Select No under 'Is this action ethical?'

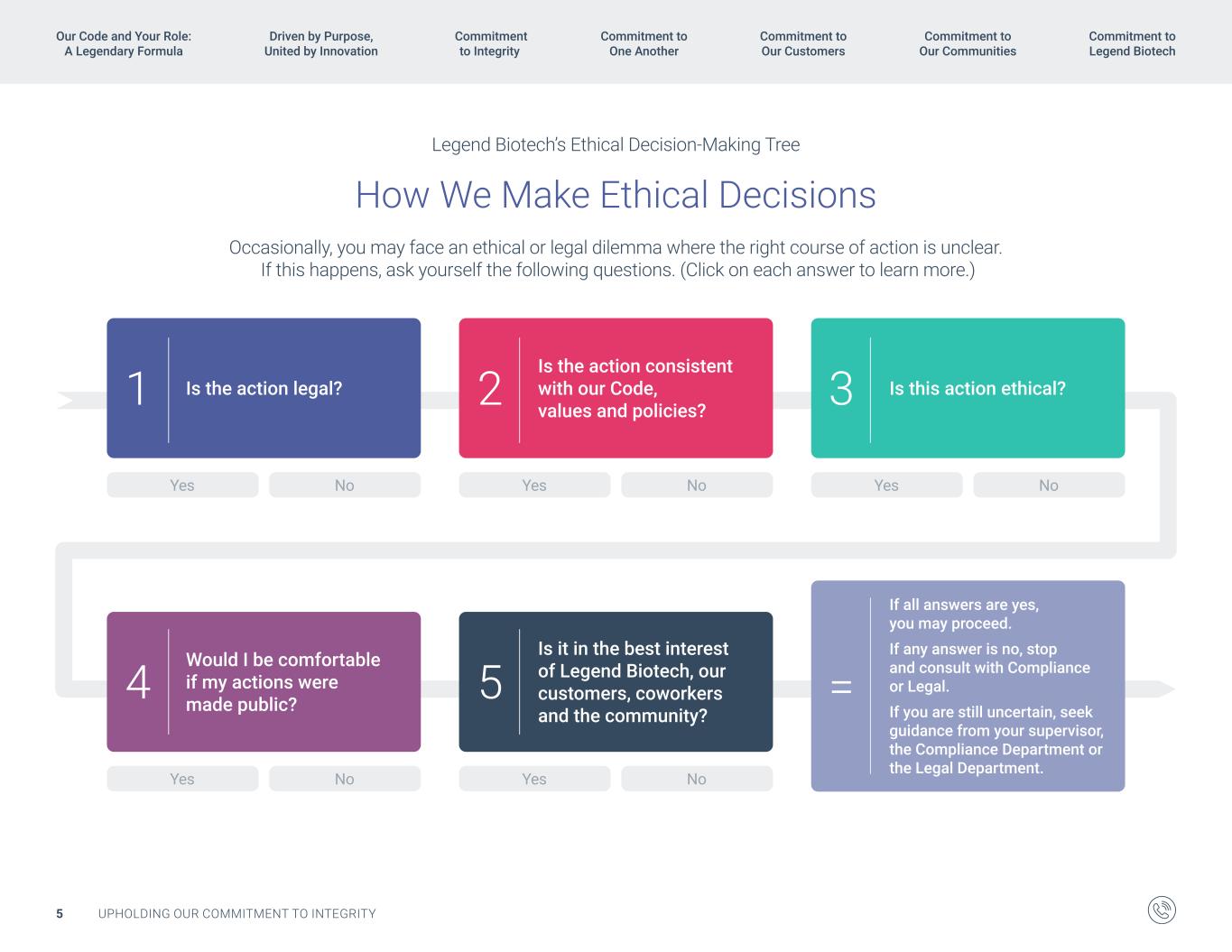[x=1049, y=485]
